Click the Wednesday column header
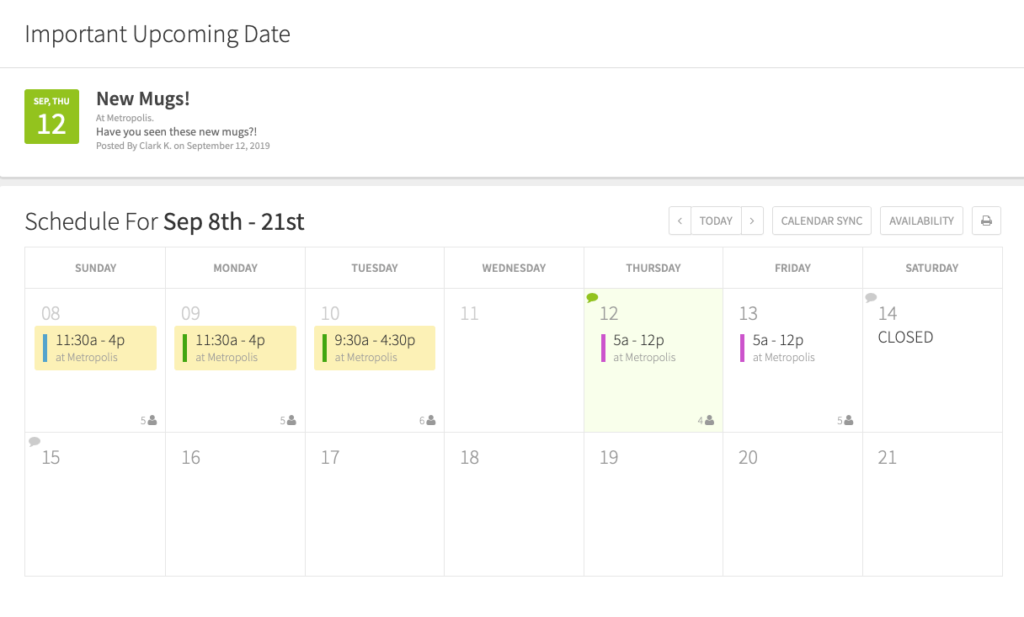Screen dimensions: 1024x617 [513, 267]
